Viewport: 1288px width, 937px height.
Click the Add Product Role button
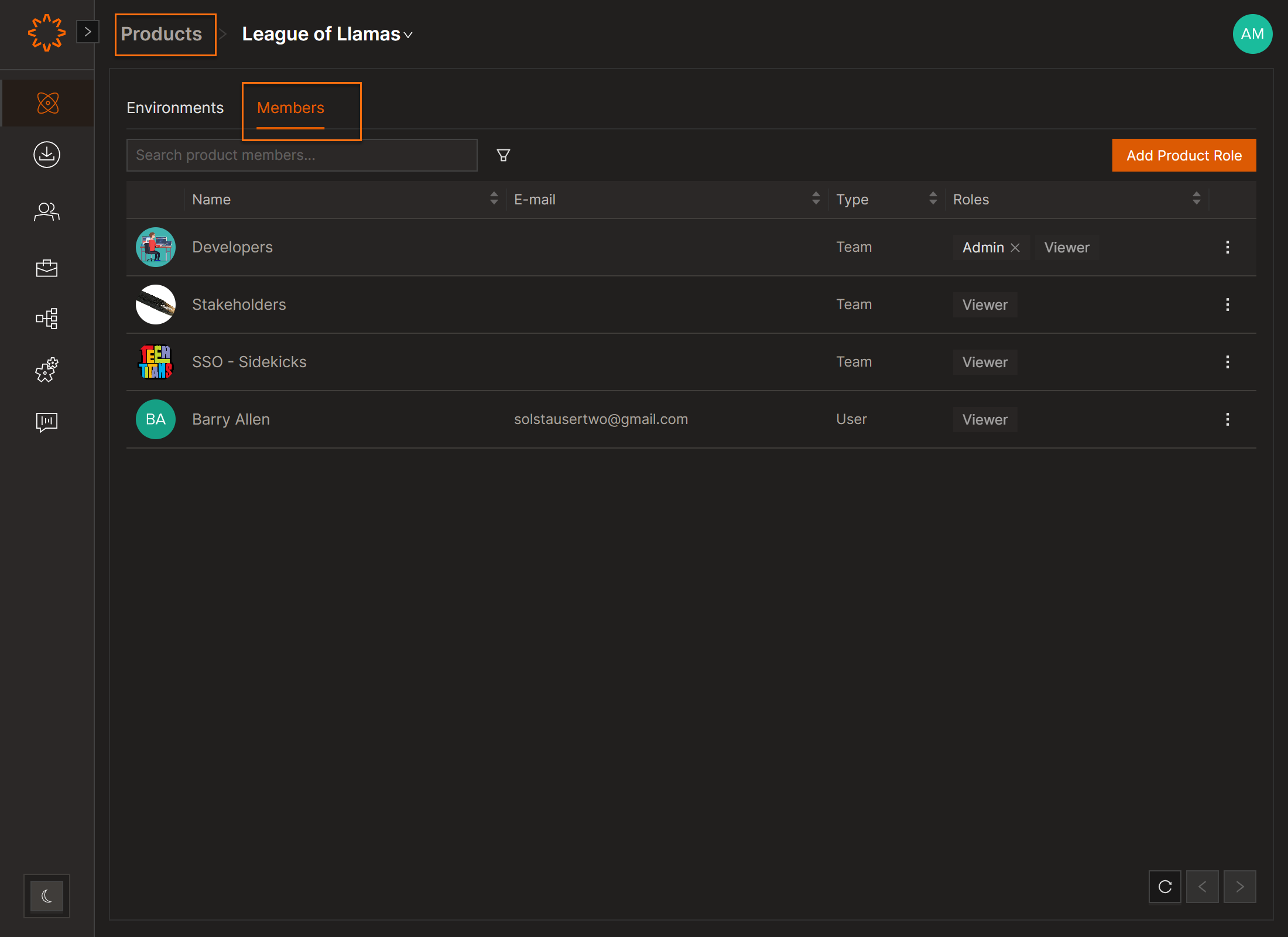click(x=1184, y=155)
